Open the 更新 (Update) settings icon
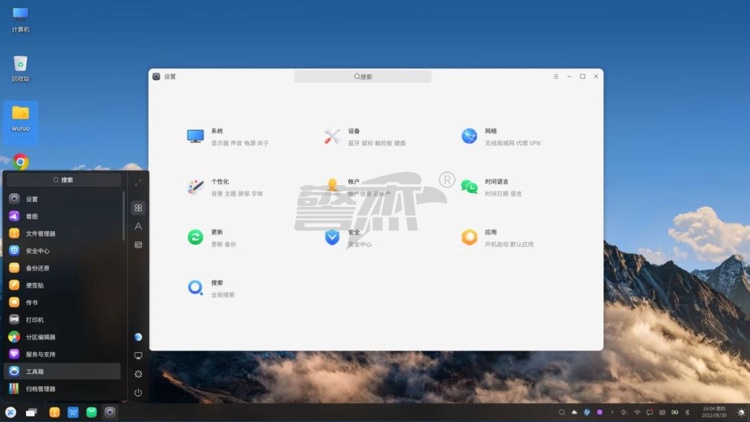This screenshot has width=750, height=422. tap(196, 237)
